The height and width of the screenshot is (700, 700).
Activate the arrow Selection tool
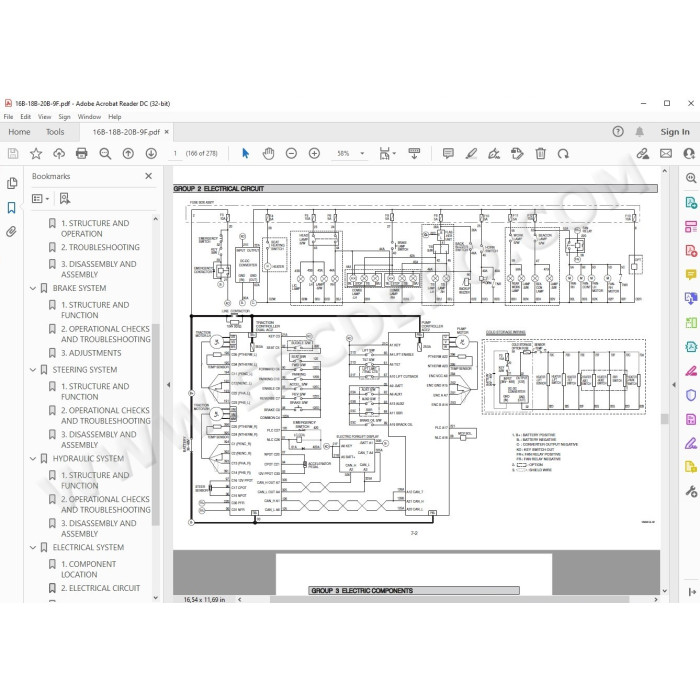tap(245, 154)
